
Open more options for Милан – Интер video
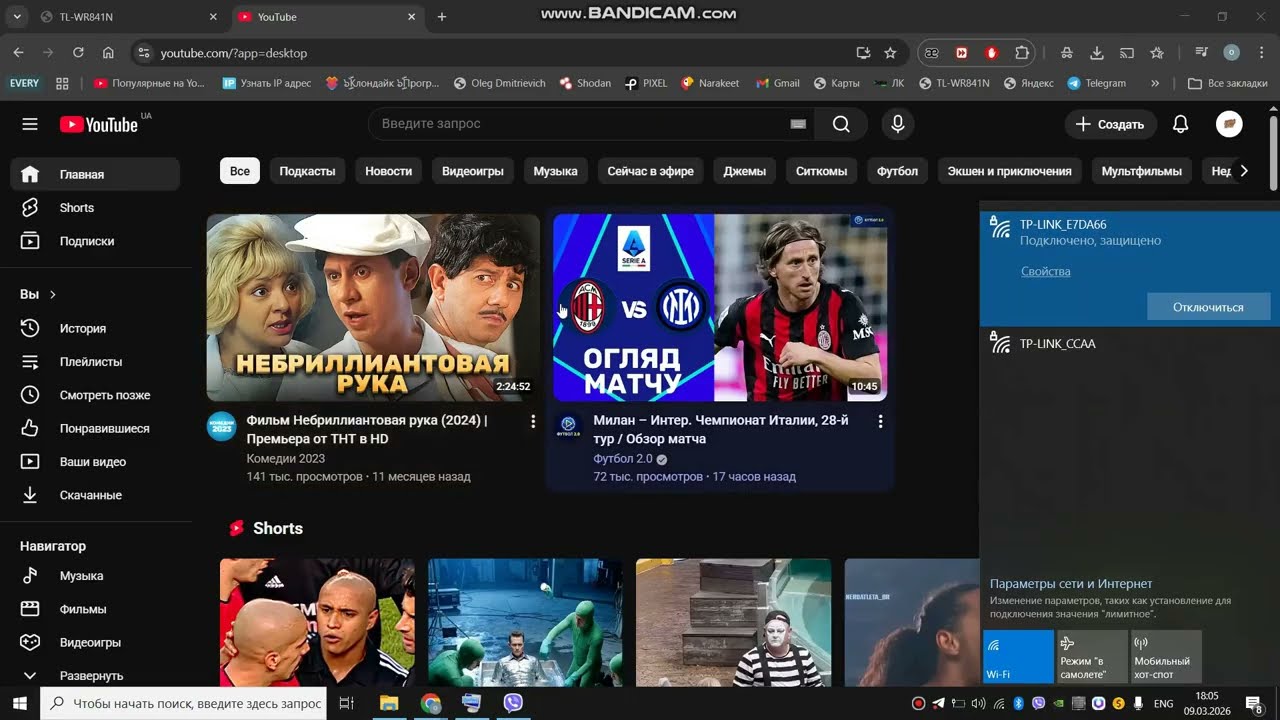point(880,422)
